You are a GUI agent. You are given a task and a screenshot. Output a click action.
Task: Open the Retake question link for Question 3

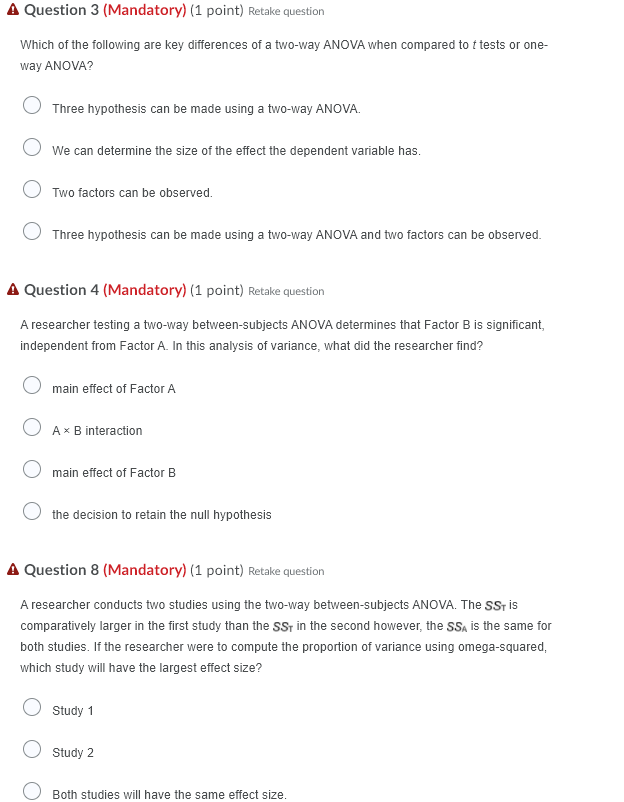pyautogui.click(x=287, y=11)
